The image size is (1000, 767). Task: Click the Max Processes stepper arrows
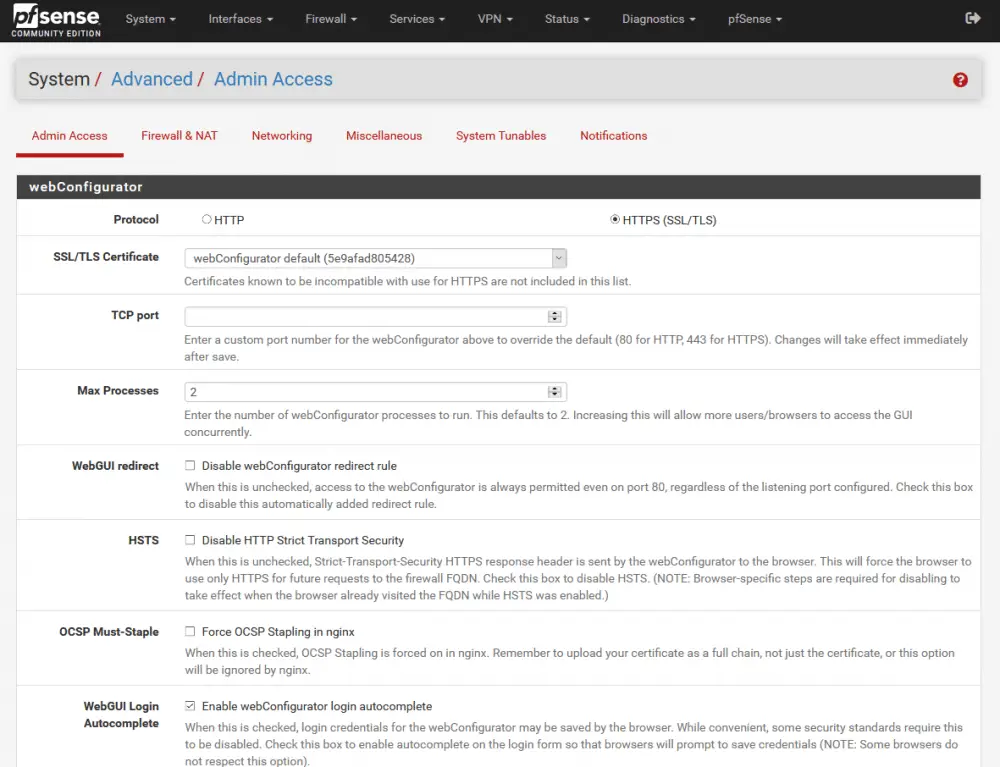(555, 391)
